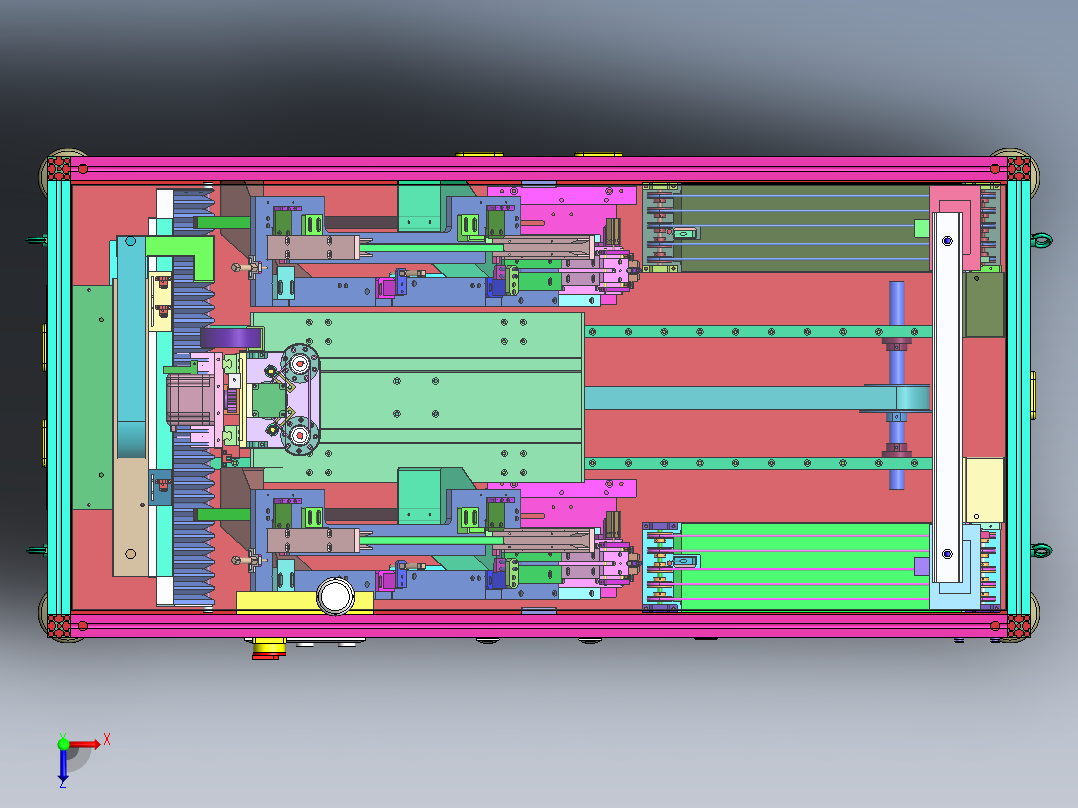This screenshot has height=808, width=1078.
Task: Select the left cyan frame rail
Action: pyautogui.click(x=59, y=397)
